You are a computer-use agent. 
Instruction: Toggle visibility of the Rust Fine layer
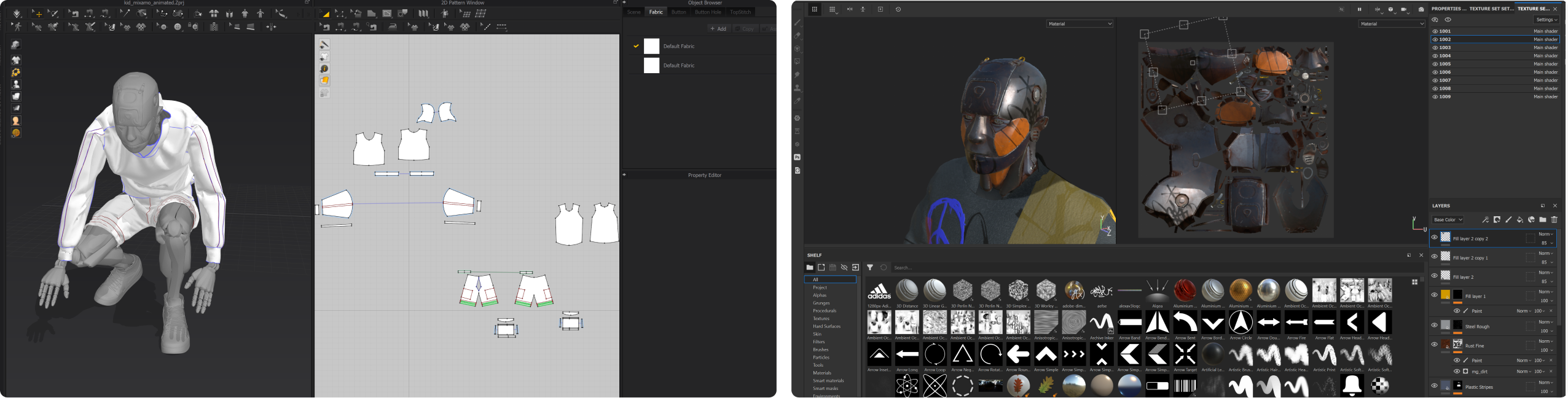[1434, 345]
